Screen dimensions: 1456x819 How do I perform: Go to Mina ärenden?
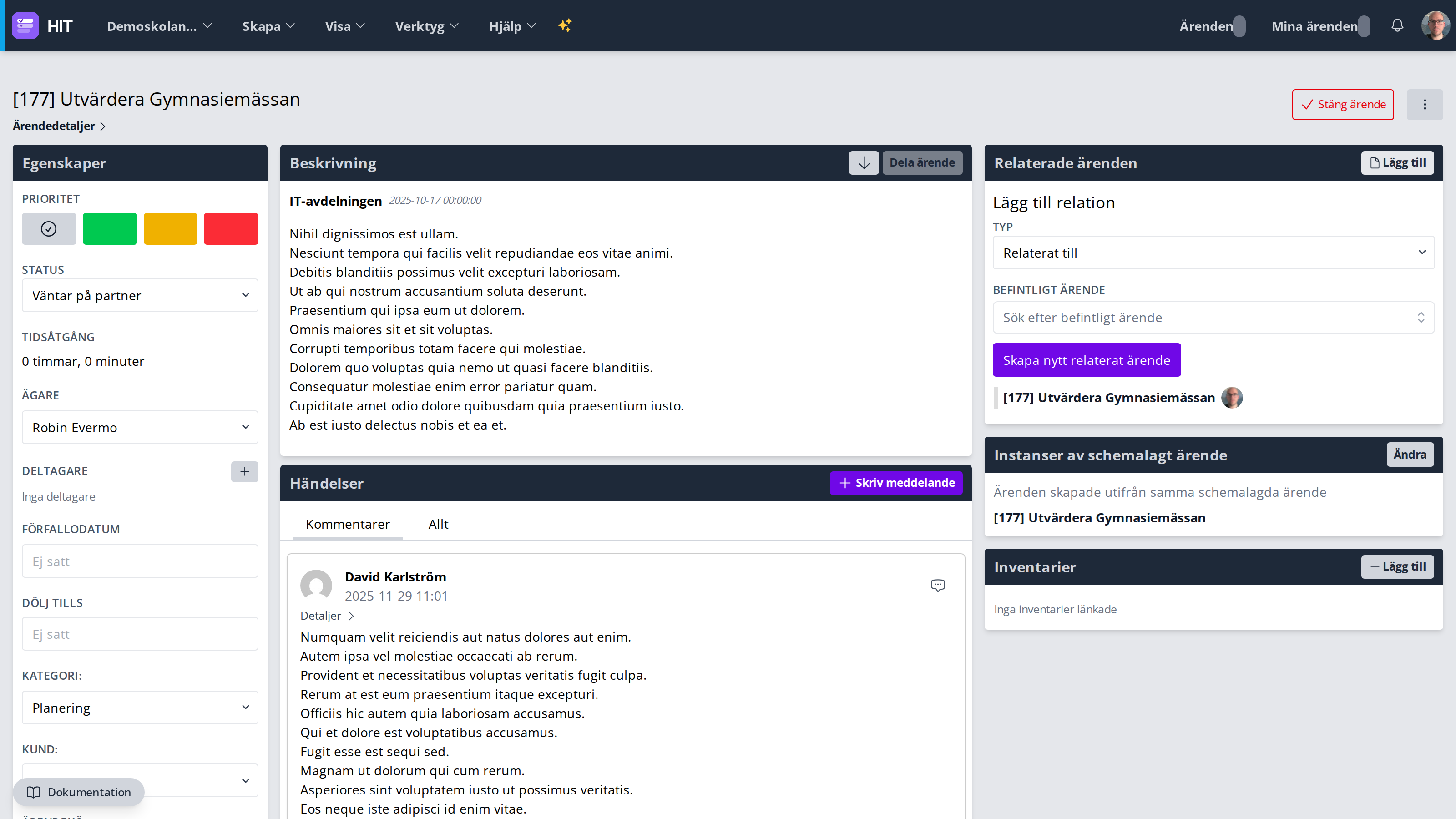(1321, 26)
